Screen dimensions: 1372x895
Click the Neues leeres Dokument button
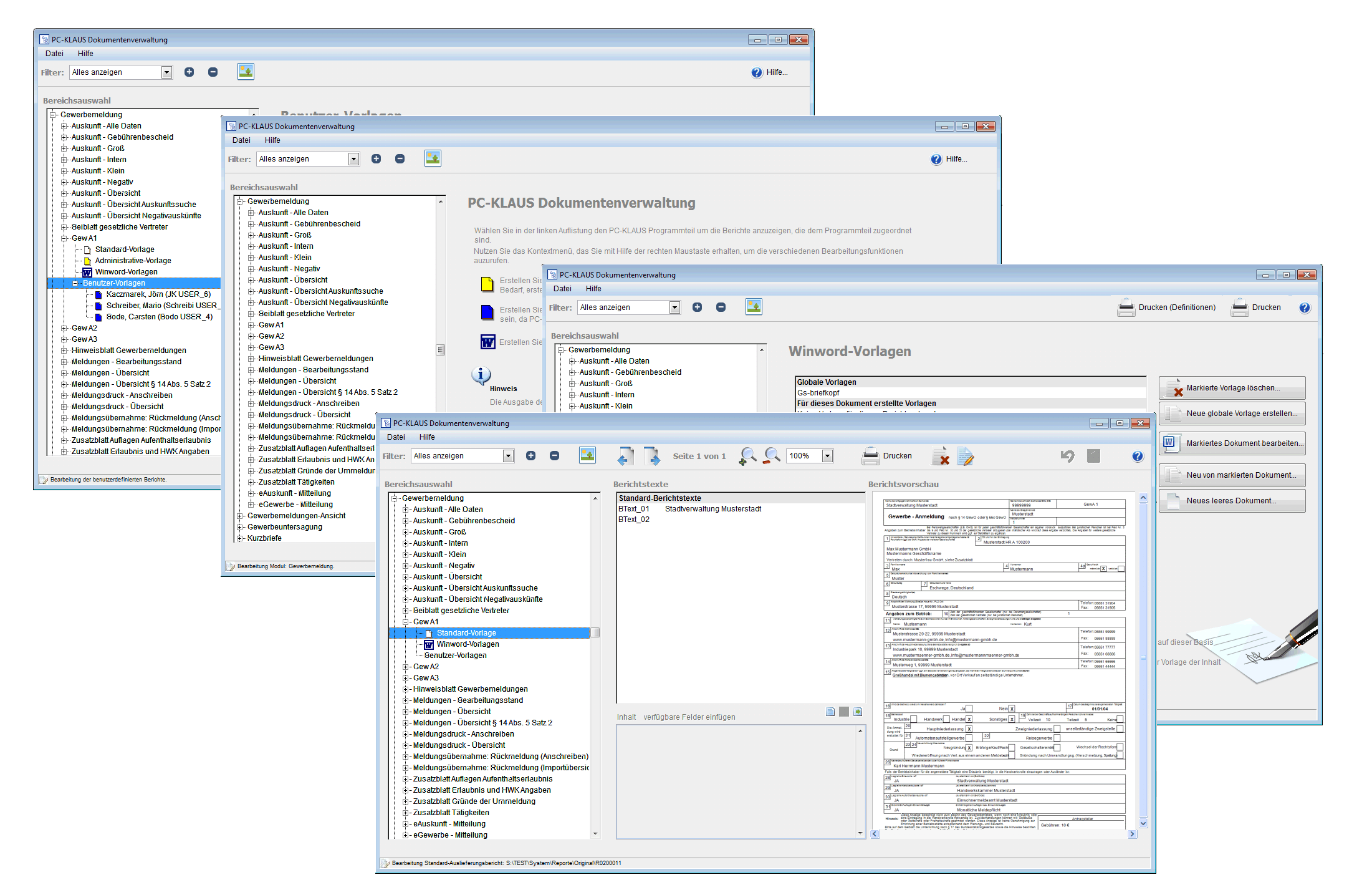(1232, 501)
